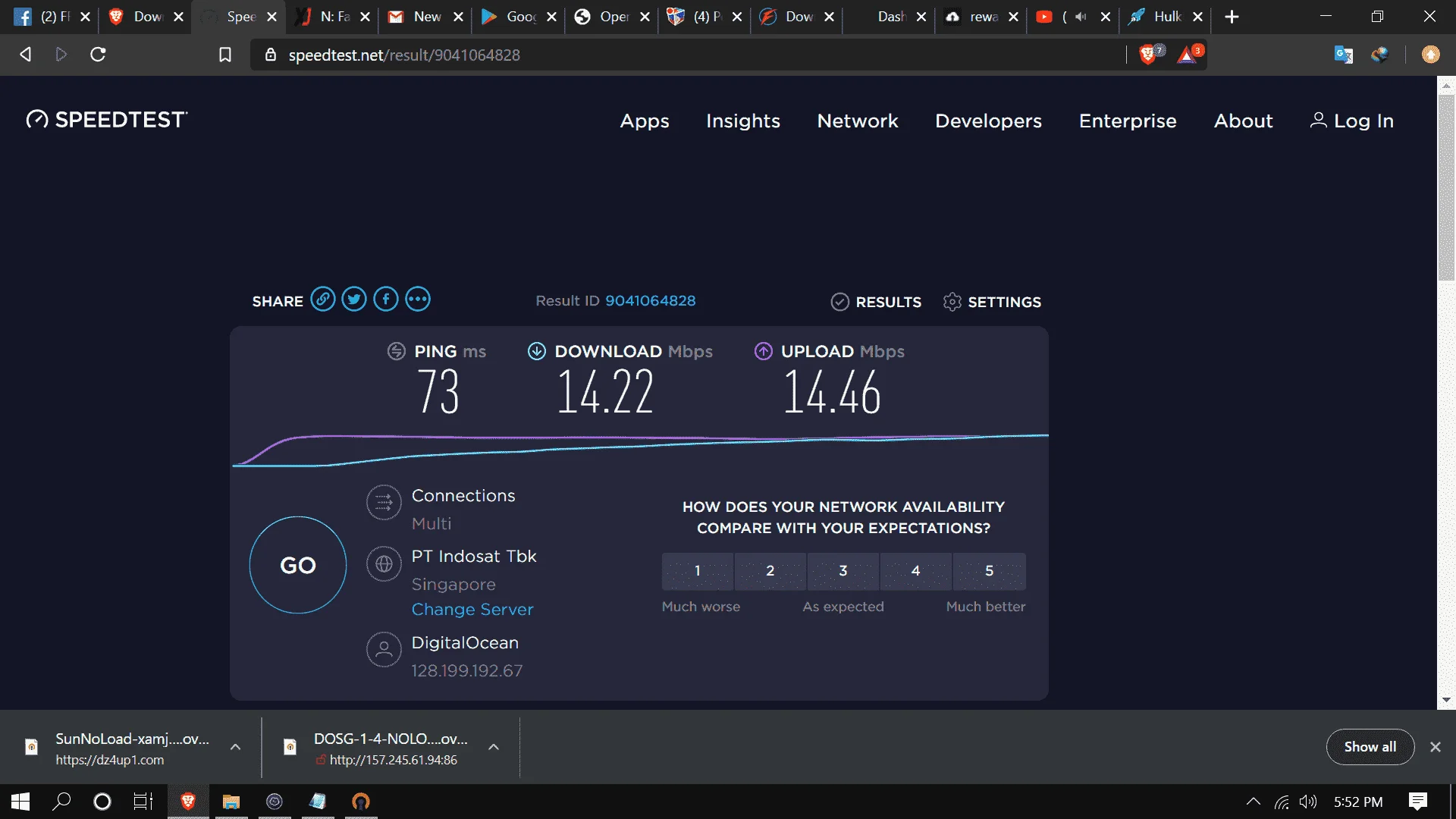
Task: Open Windows Start menu
Action: [20, 802]
